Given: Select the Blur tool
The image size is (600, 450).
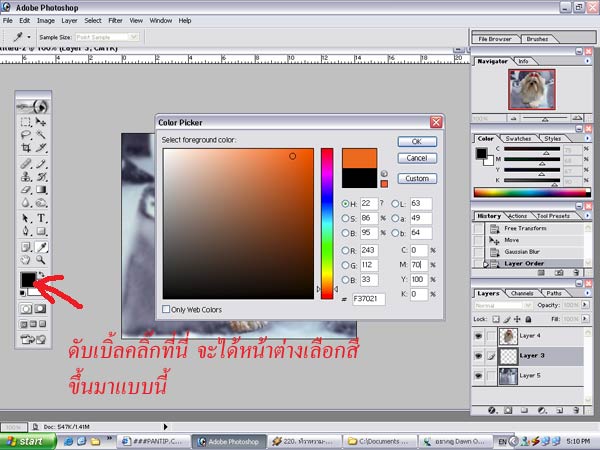Looking at the screenshot, I should 26,203.
